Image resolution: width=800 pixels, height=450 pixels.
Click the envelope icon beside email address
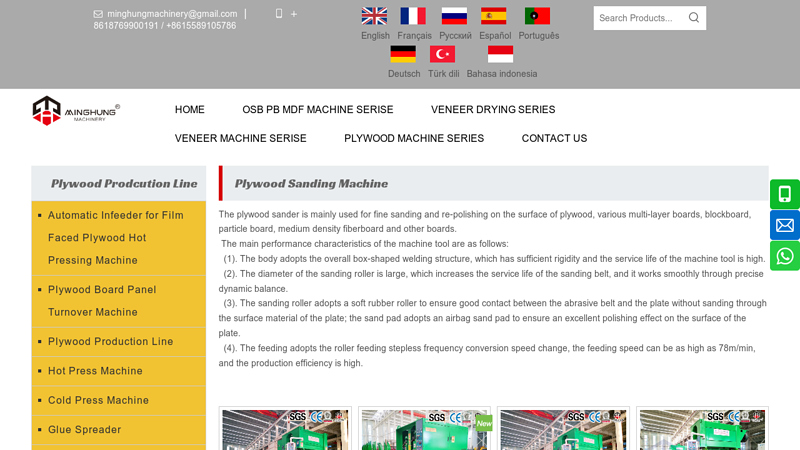coord(98,14)
